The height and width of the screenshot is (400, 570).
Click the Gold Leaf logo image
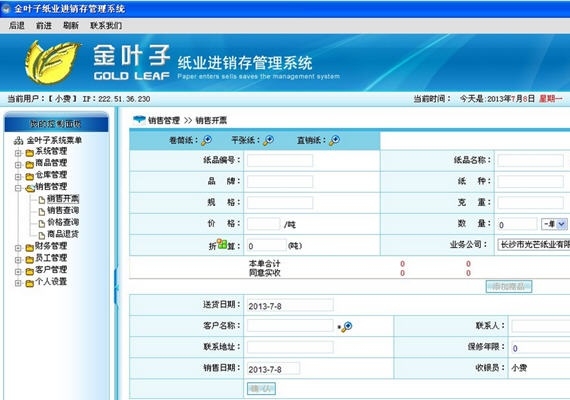coord(52,63)
